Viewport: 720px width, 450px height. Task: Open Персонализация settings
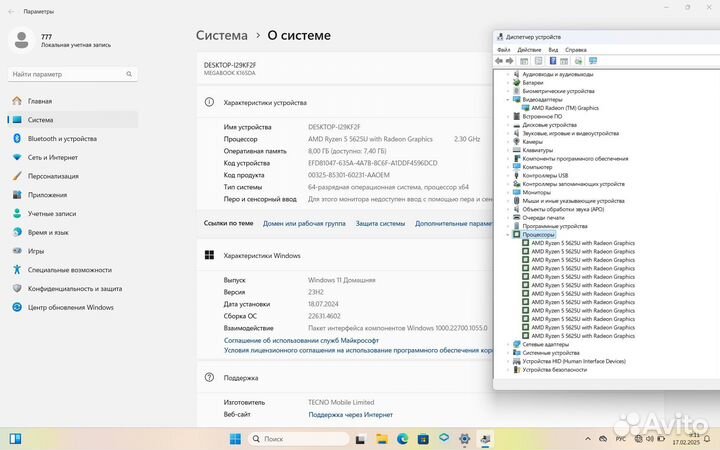pyautogui.click(x=73, y=176)
